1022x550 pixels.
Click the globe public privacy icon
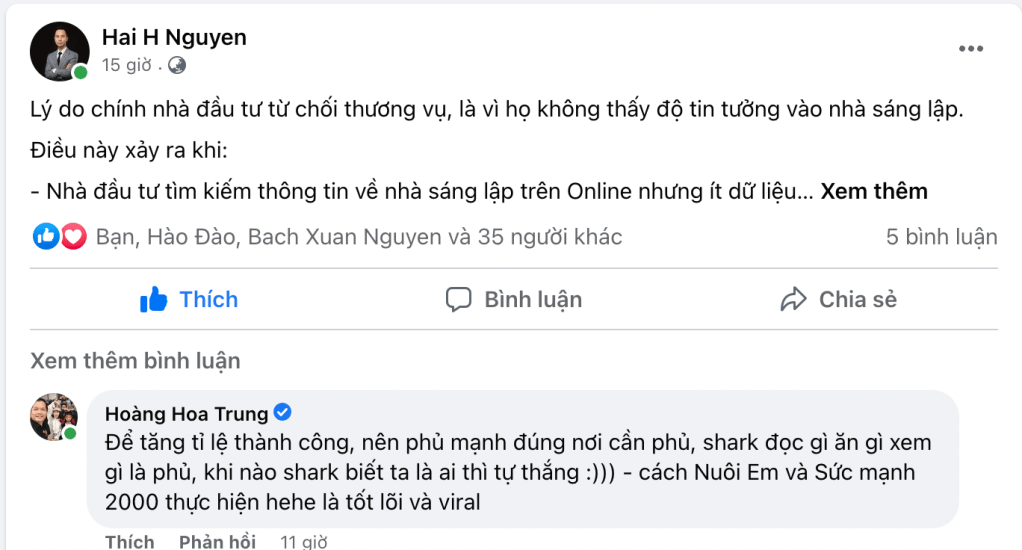tap(177, 66)
